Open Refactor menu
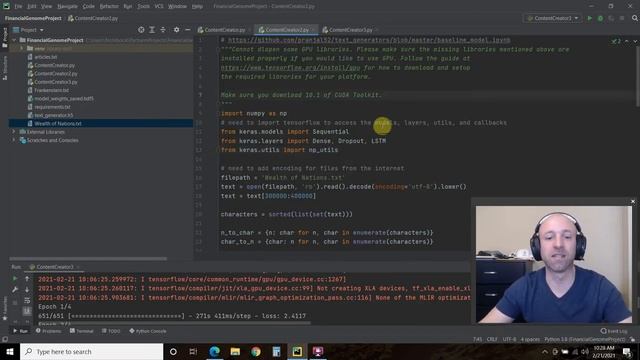 [109, 6]
